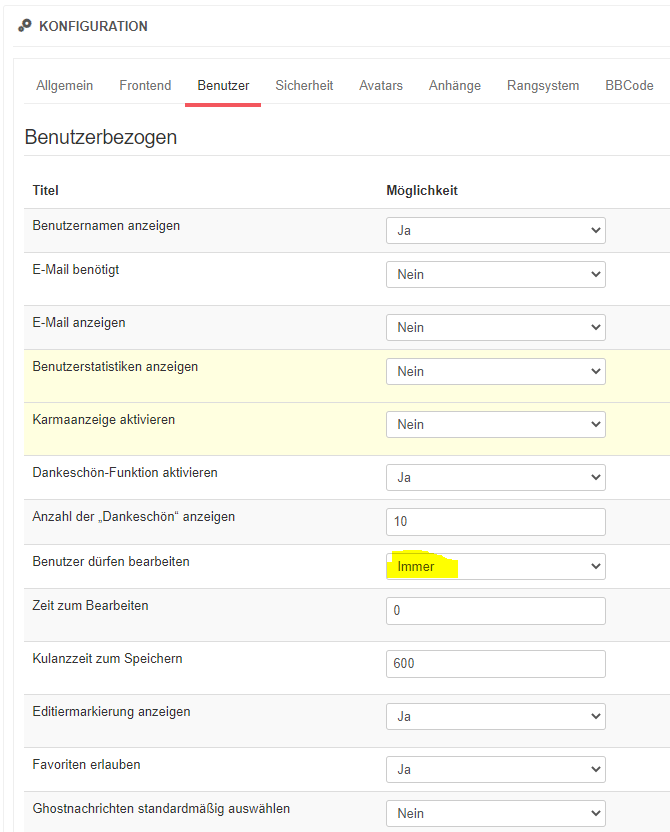Click the Konfiguration gears icon
Image resolution: width=670 pixels, height=832 pixels.
(x=25, y=26)
